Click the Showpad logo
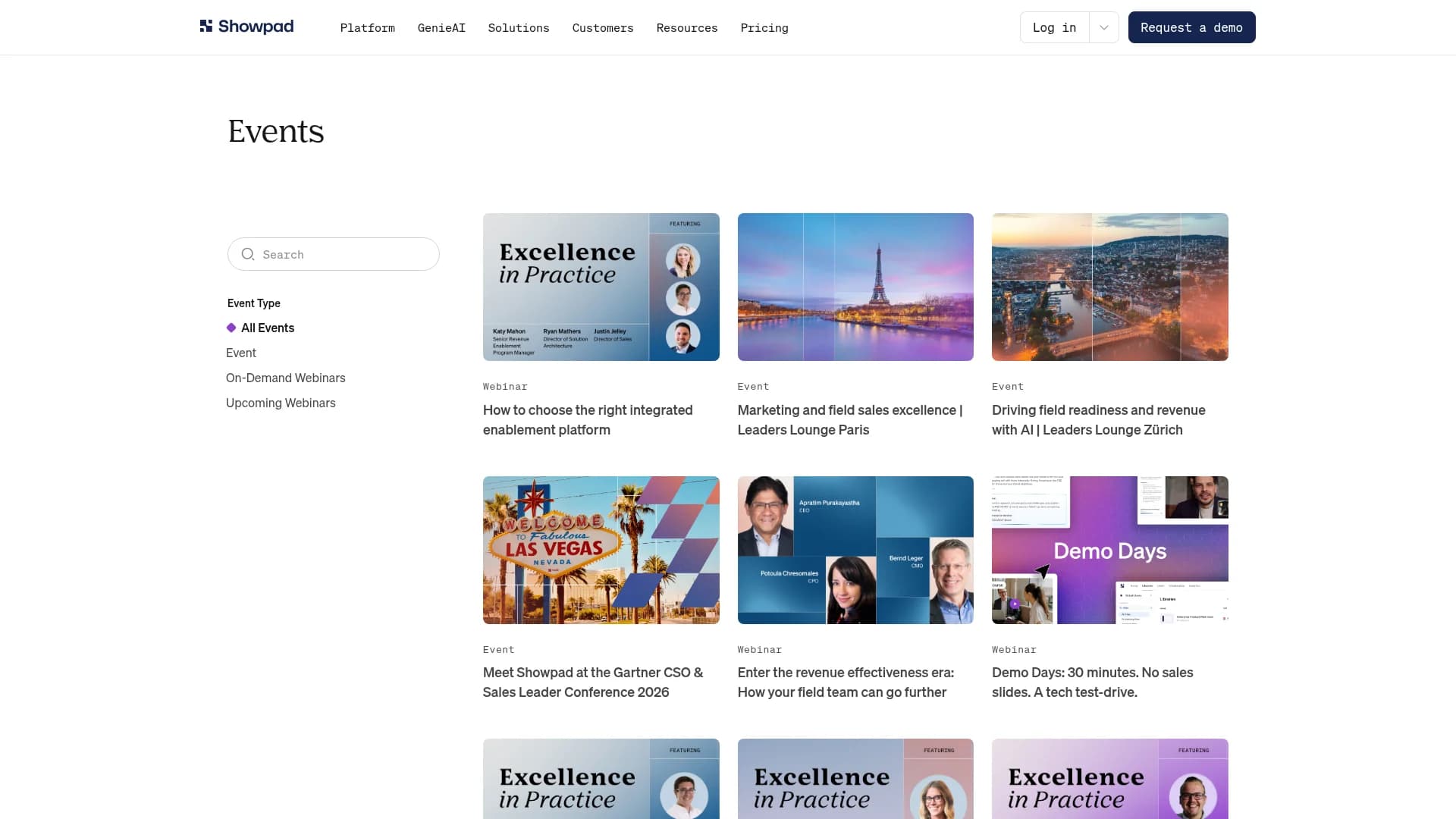The height and width of the screenshot is (819, 1456). [x=246, y=27]
